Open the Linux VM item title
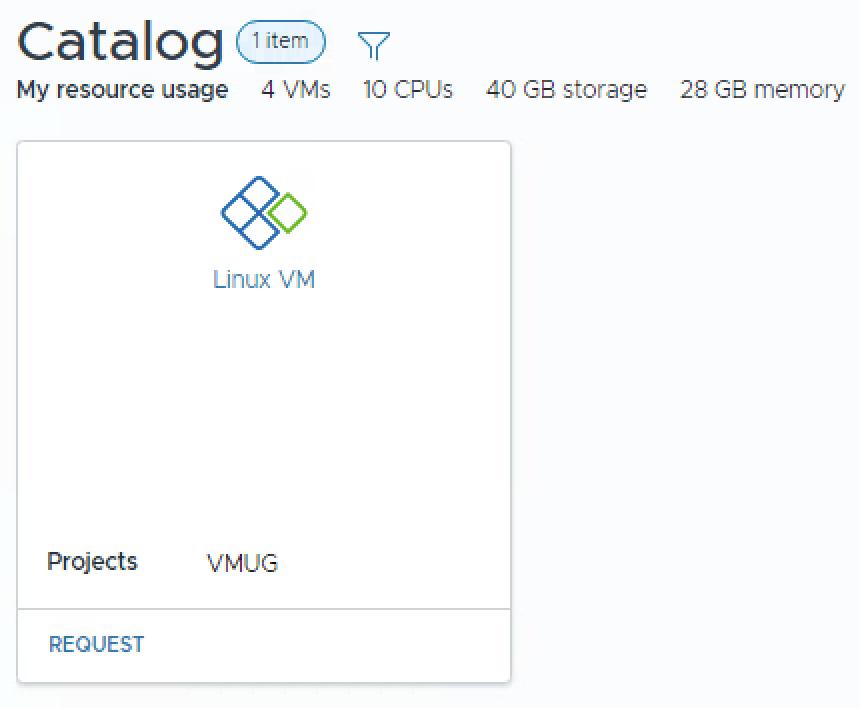 (264, 279)
